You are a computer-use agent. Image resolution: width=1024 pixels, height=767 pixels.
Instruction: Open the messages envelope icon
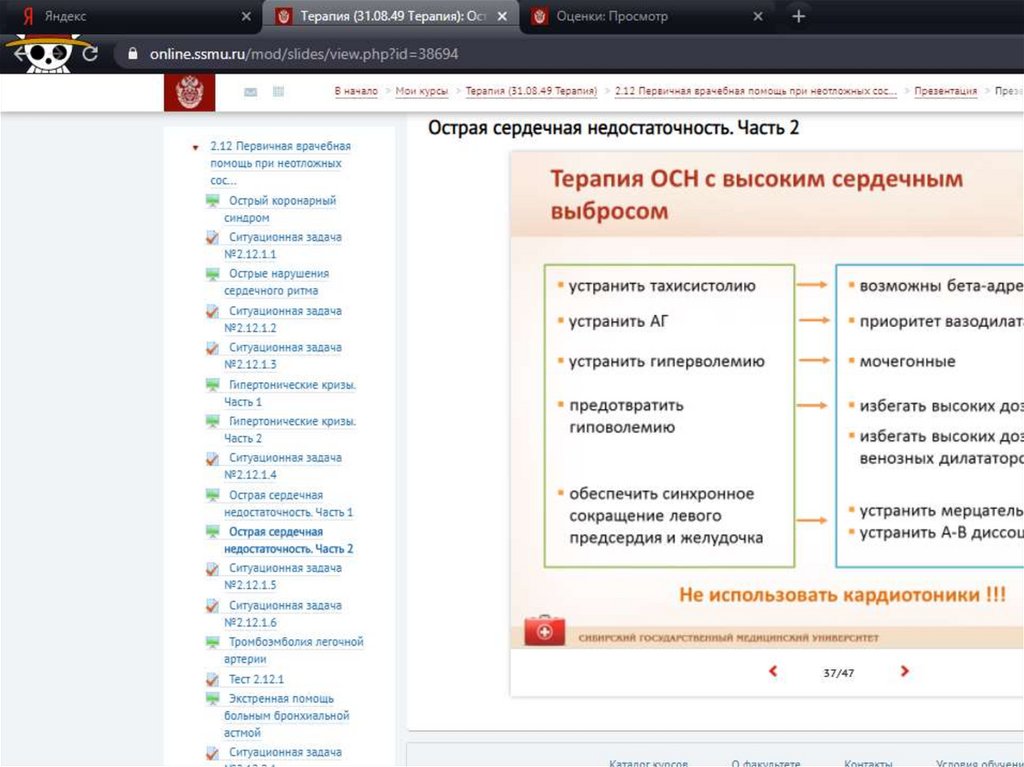click(x=250, y=92)
